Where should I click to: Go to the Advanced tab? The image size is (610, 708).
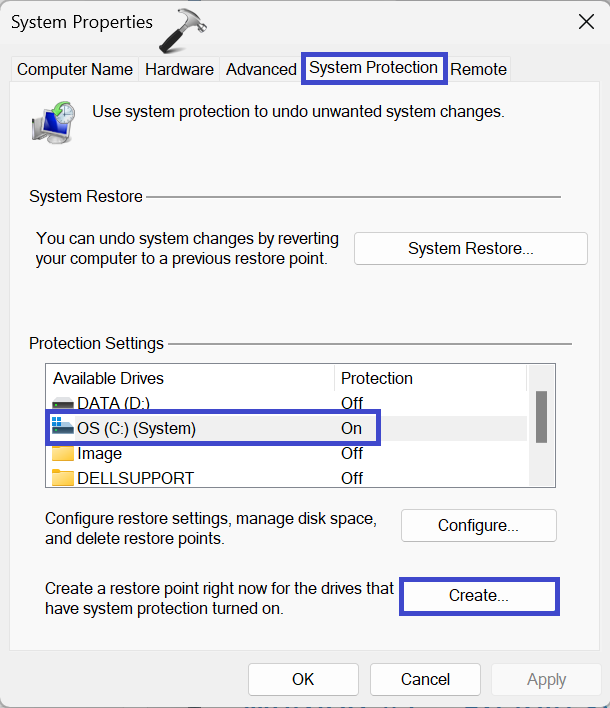tap(261, 69)
